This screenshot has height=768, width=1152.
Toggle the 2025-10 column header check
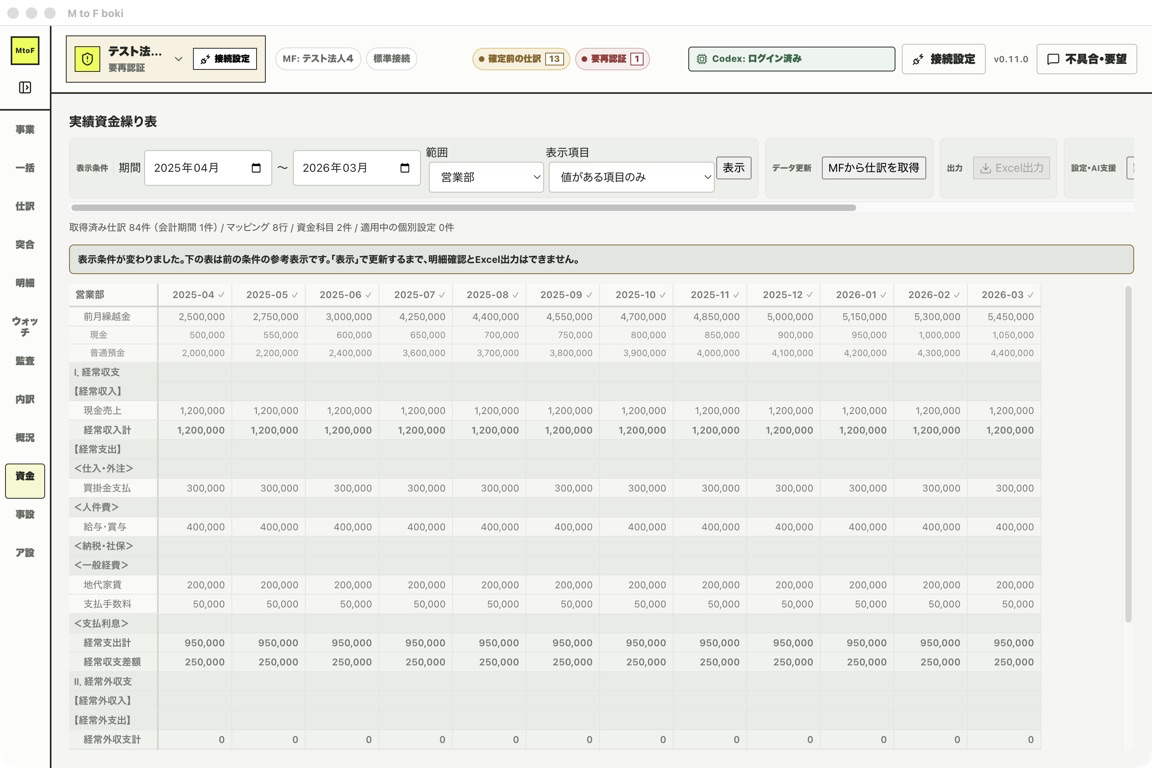point(663,295)
